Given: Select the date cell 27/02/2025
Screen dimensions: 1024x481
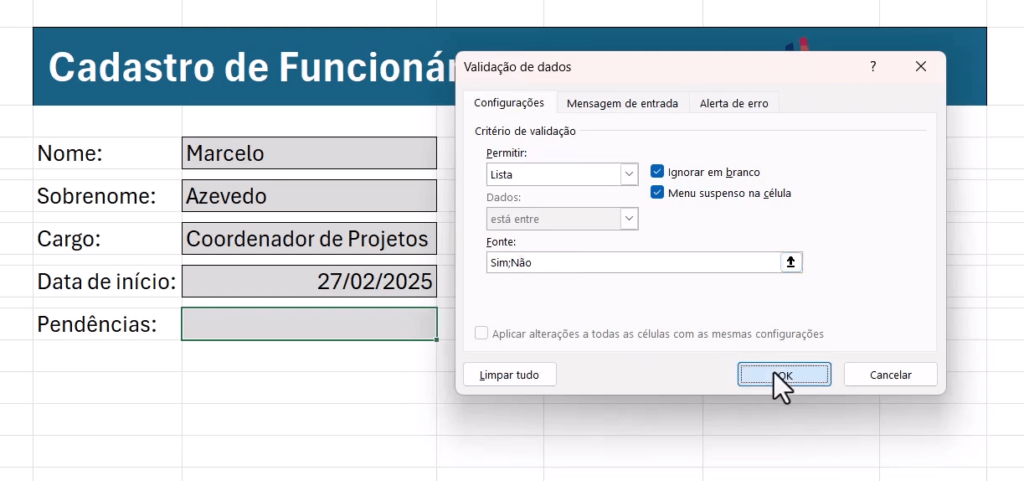Looking at the screenshot, I should pyautogui.click(x=309, y=281).
